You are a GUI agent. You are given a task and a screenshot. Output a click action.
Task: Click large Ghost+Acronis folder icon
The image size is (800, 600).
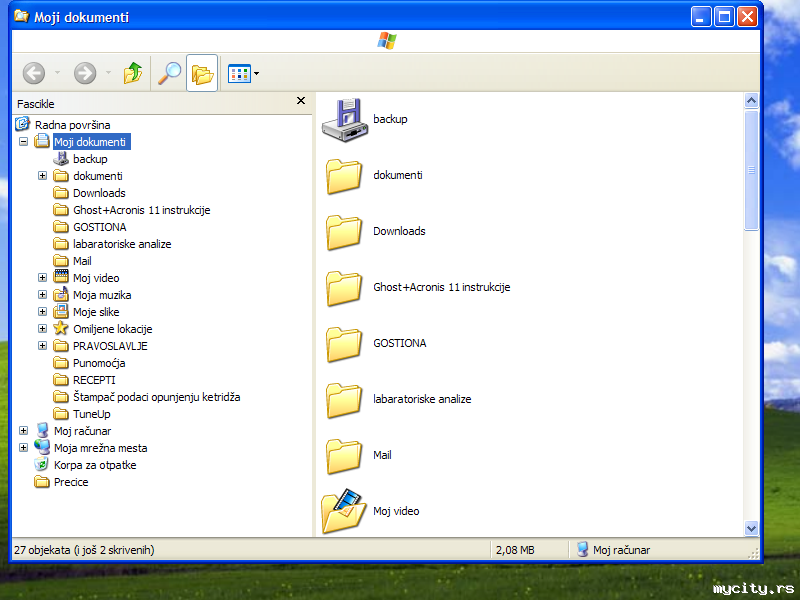click(x=344, y=289)
